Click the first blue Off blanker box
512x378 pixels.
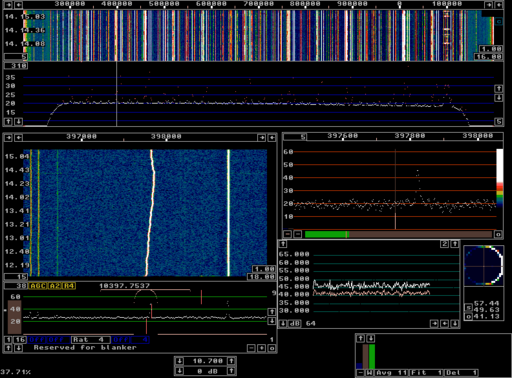pos(36,340)
